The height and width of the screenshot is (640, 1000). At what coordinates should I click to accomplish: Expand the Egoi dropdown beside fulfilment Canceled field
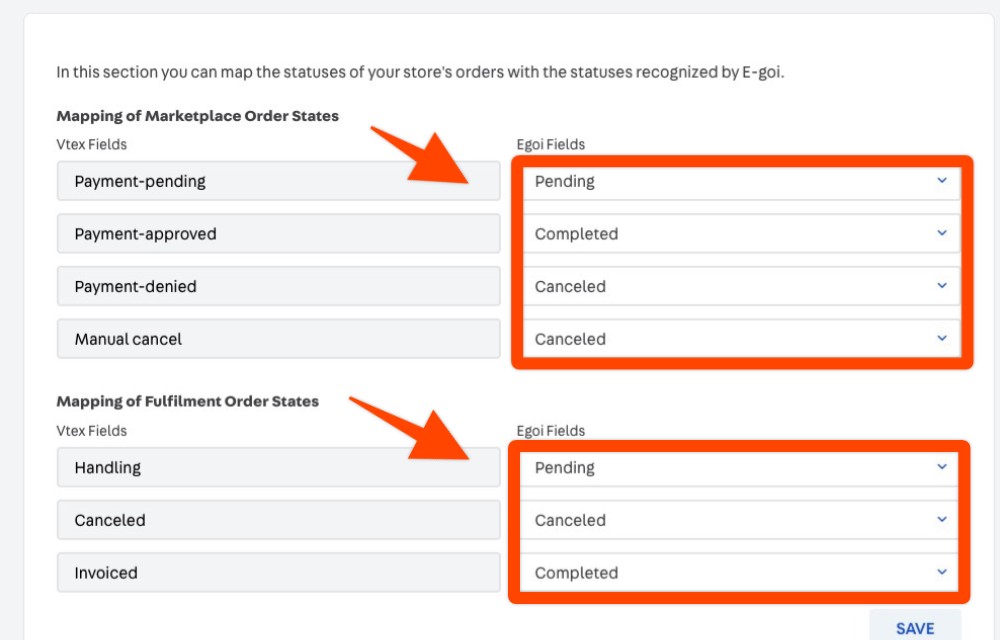pyautogui.click(x=740, y=520)
